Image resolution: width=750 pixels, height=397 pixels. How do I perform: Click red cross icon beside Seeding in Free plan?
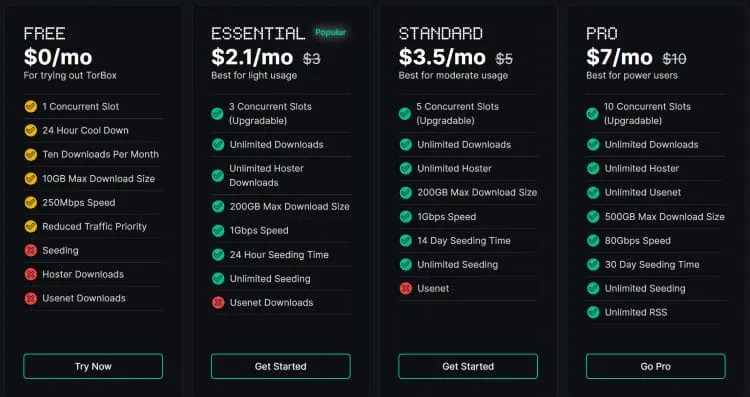pos(31,250)
